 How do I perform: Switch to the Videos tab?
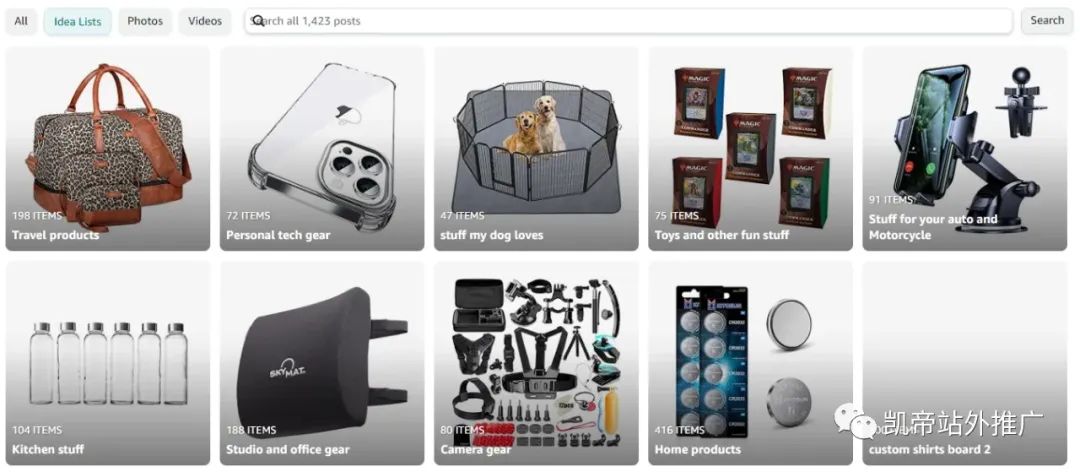(205, 21)
